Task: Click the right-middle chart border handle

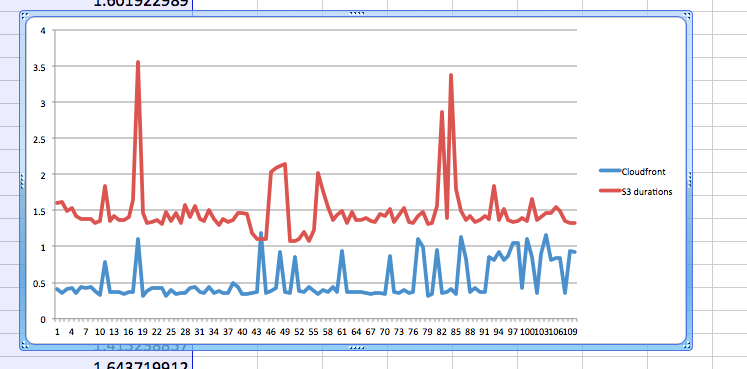Action: [x=690, y=181]
